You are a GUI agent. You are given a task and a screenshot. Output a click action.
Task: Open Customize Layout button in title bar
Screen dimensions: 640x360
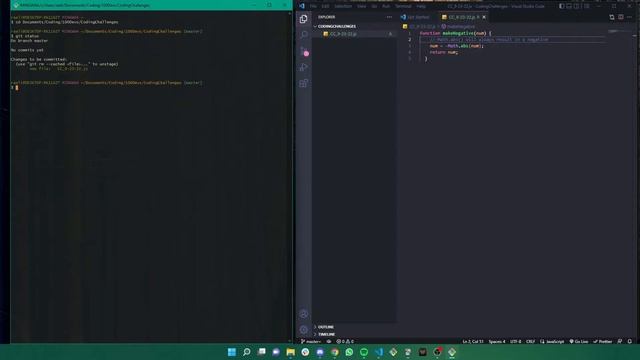[x=587, y=6]
